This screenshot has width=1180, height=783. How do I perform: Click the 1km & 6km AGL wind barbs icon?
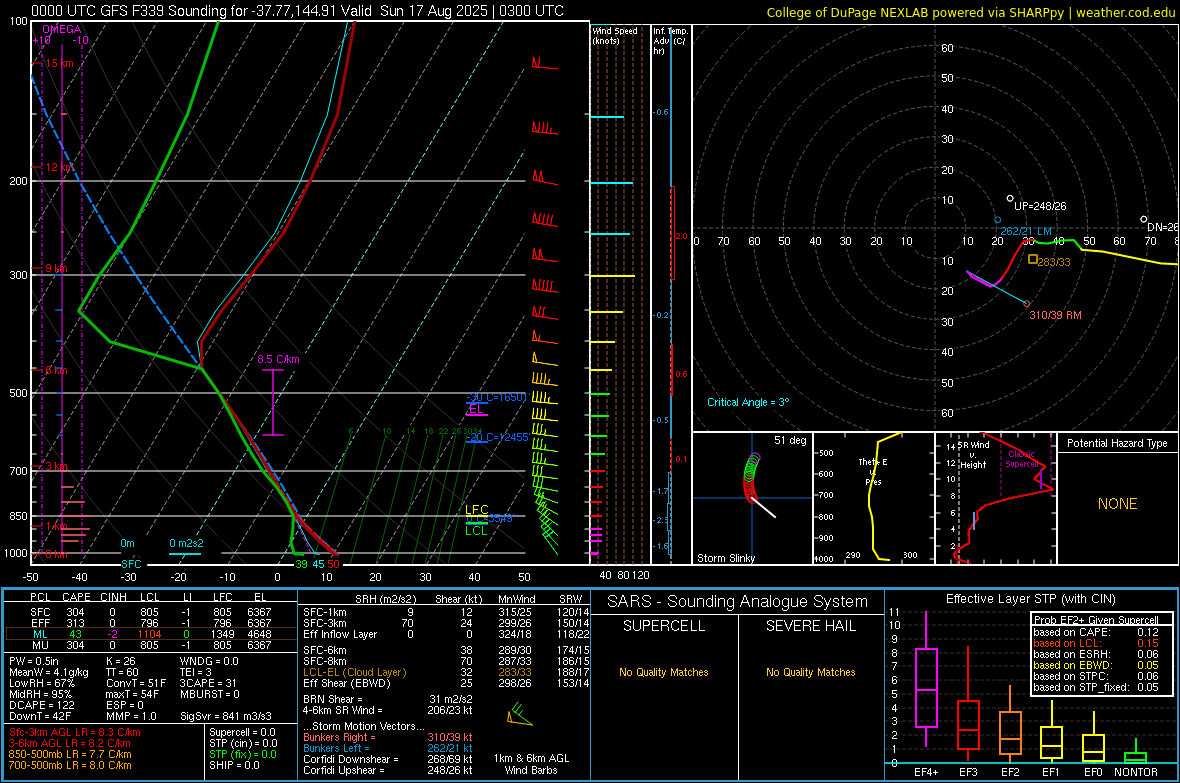[519, 714]
